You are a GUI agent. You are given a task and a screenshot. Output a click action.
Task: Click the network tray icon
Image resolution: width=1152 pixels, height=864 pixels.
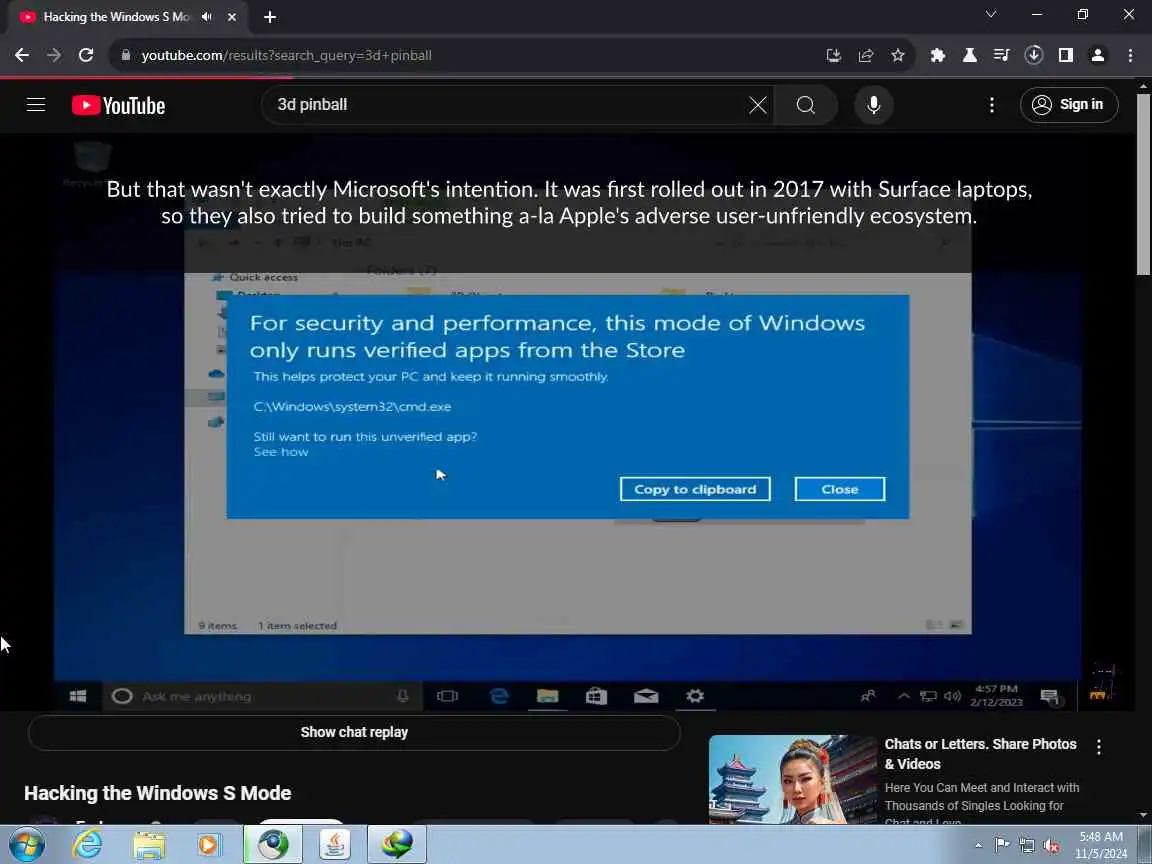(1026, 846)
